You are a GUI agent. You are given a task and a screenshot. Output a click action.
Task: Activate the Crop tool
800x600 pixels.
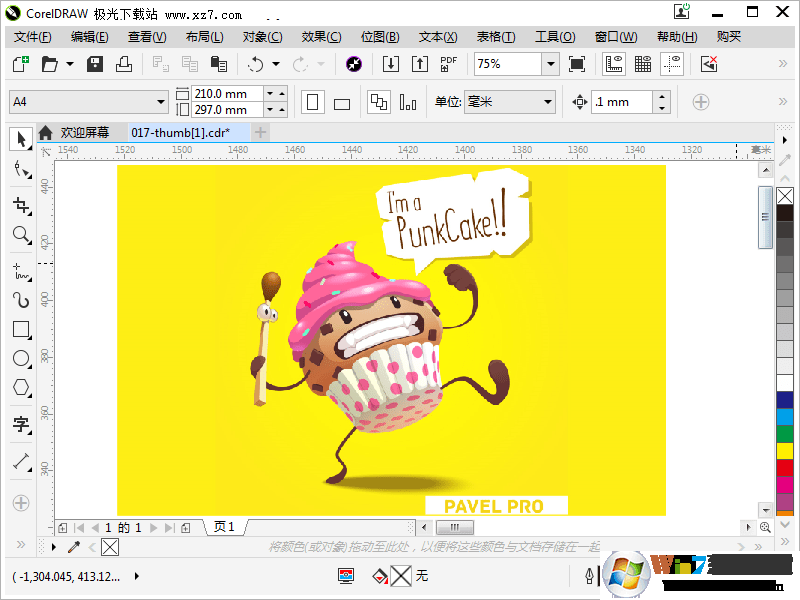click(x=20, y=203)
